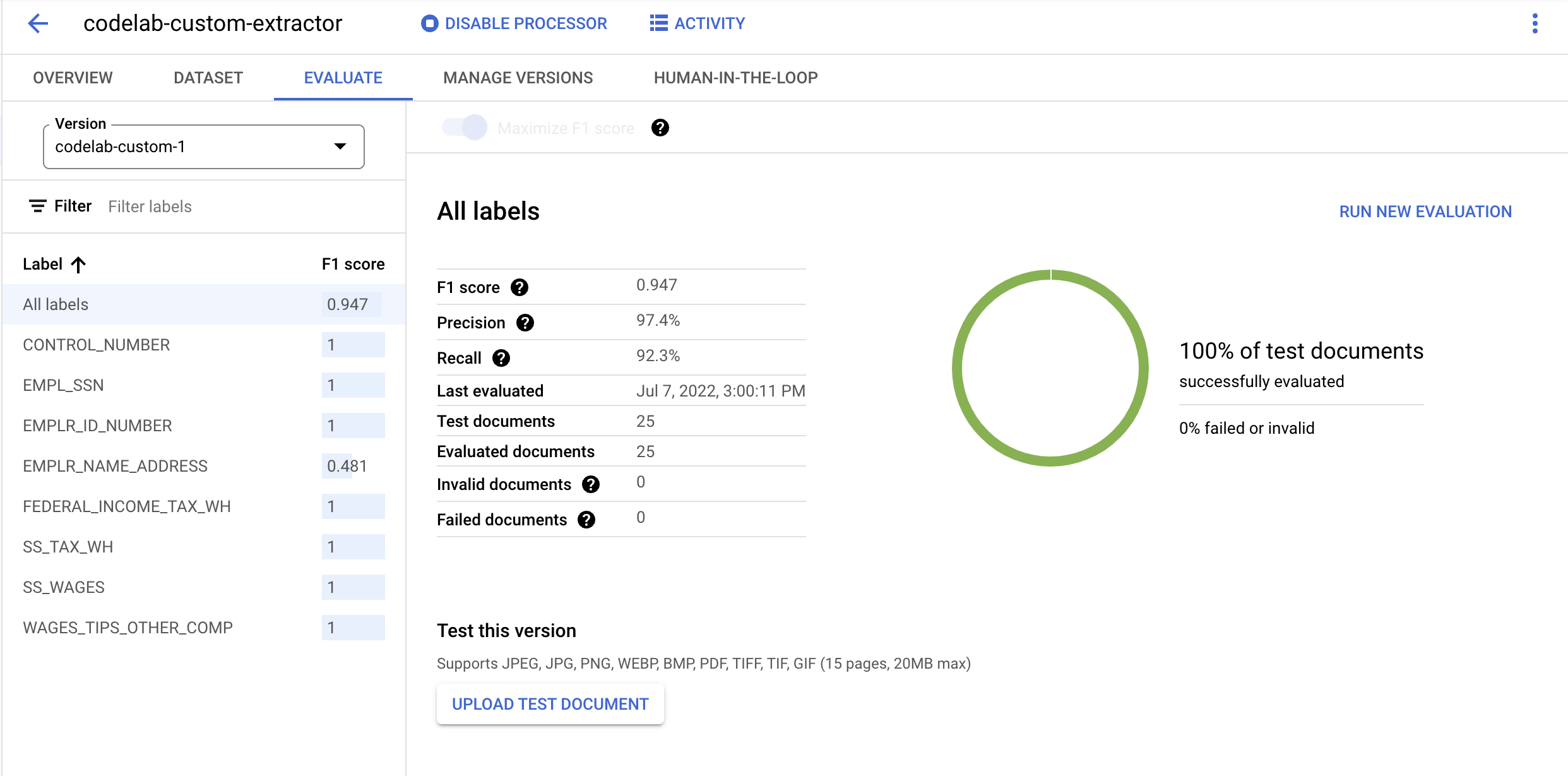Click the Disable Processor button
The width and height of the screenshot is (1568, 776).
point(514,23)
